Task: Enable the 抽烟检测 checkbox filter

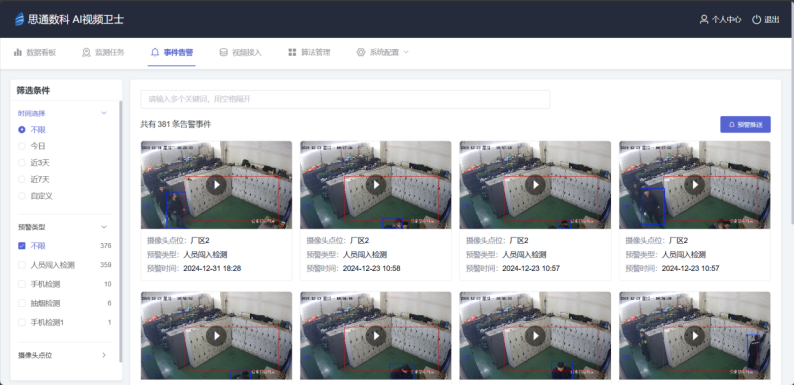Action: pyautogui.click(x=22, y=303)
